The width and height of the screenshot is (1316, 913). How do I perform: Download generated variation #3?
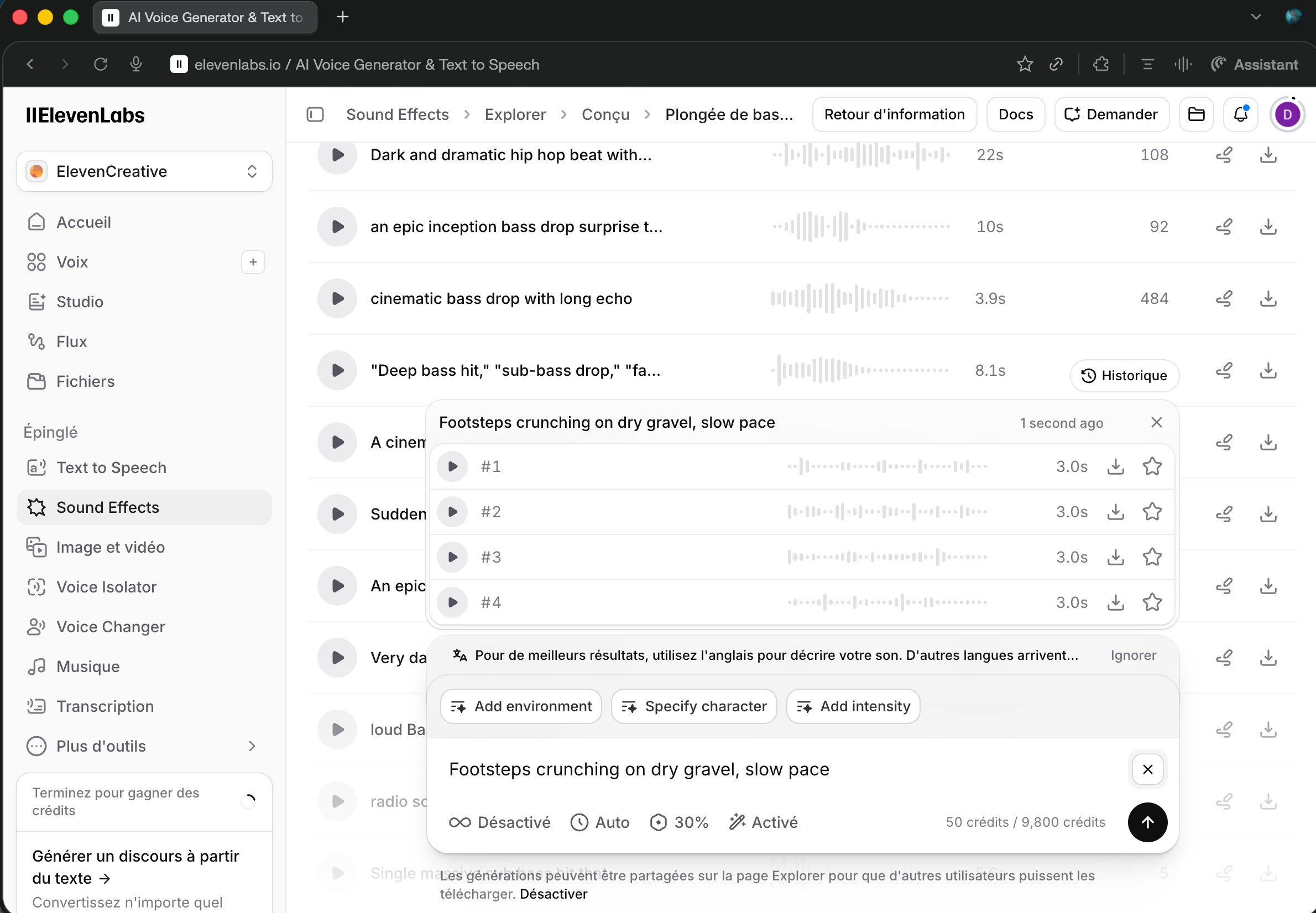coord(1115,557)
